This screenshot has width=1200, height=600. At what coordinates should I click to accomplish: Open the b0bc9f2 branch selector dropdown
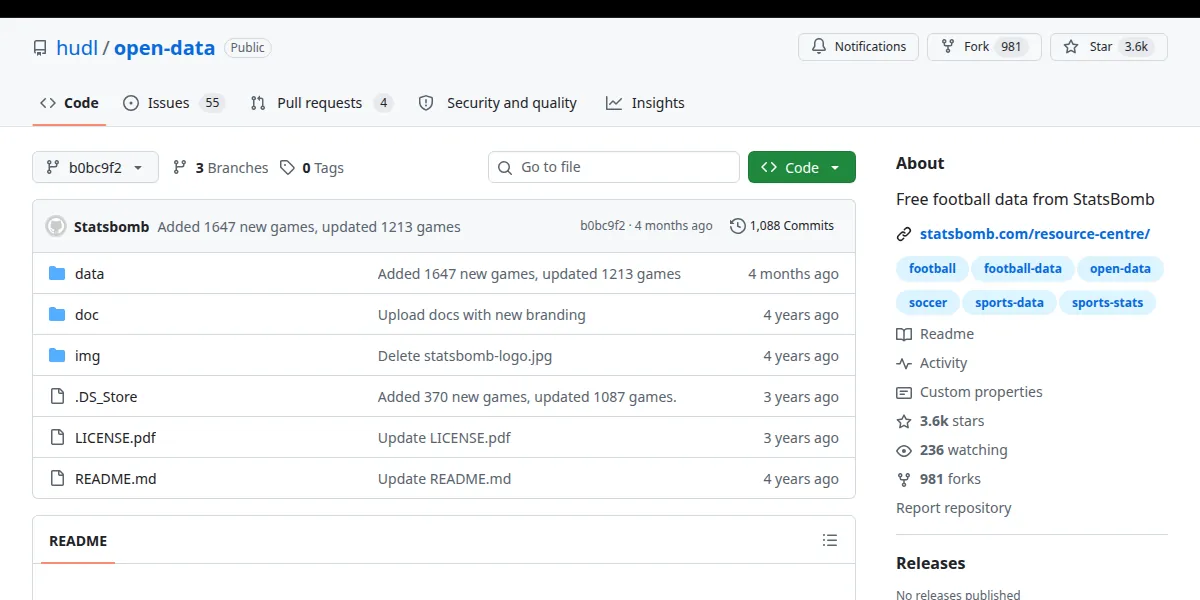[x=95, y=167]
